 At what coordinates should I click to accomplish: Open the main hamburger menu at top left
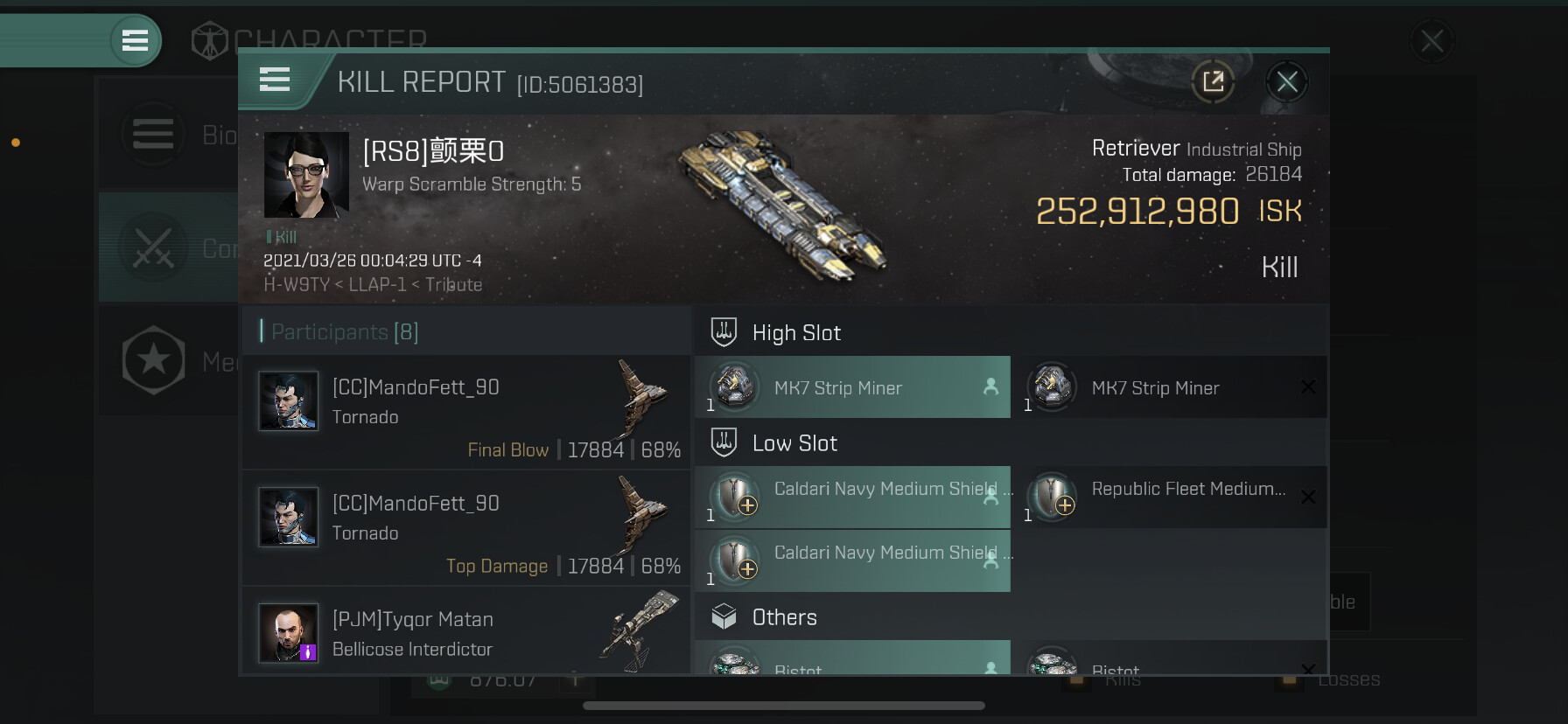[x=135, y=40]
